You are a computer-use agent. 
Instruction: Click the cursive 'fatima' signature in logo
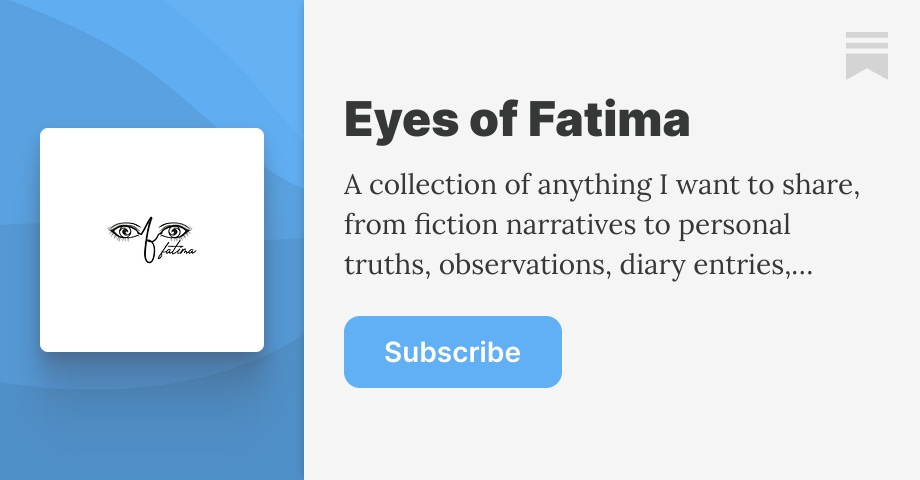[177, 250]
